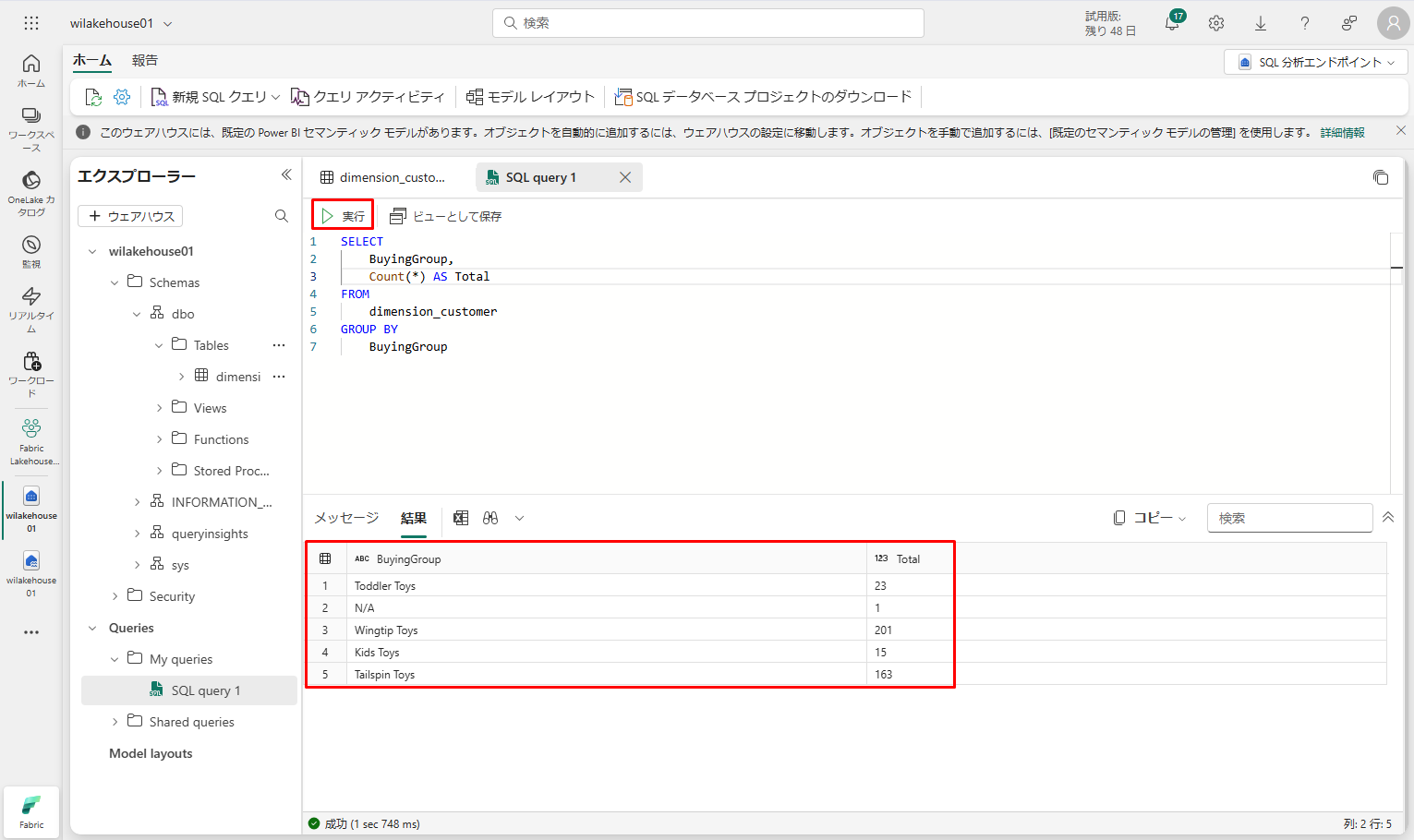
Task: Click the explorer search magnifier icon
Action: [x=282, y=216]
